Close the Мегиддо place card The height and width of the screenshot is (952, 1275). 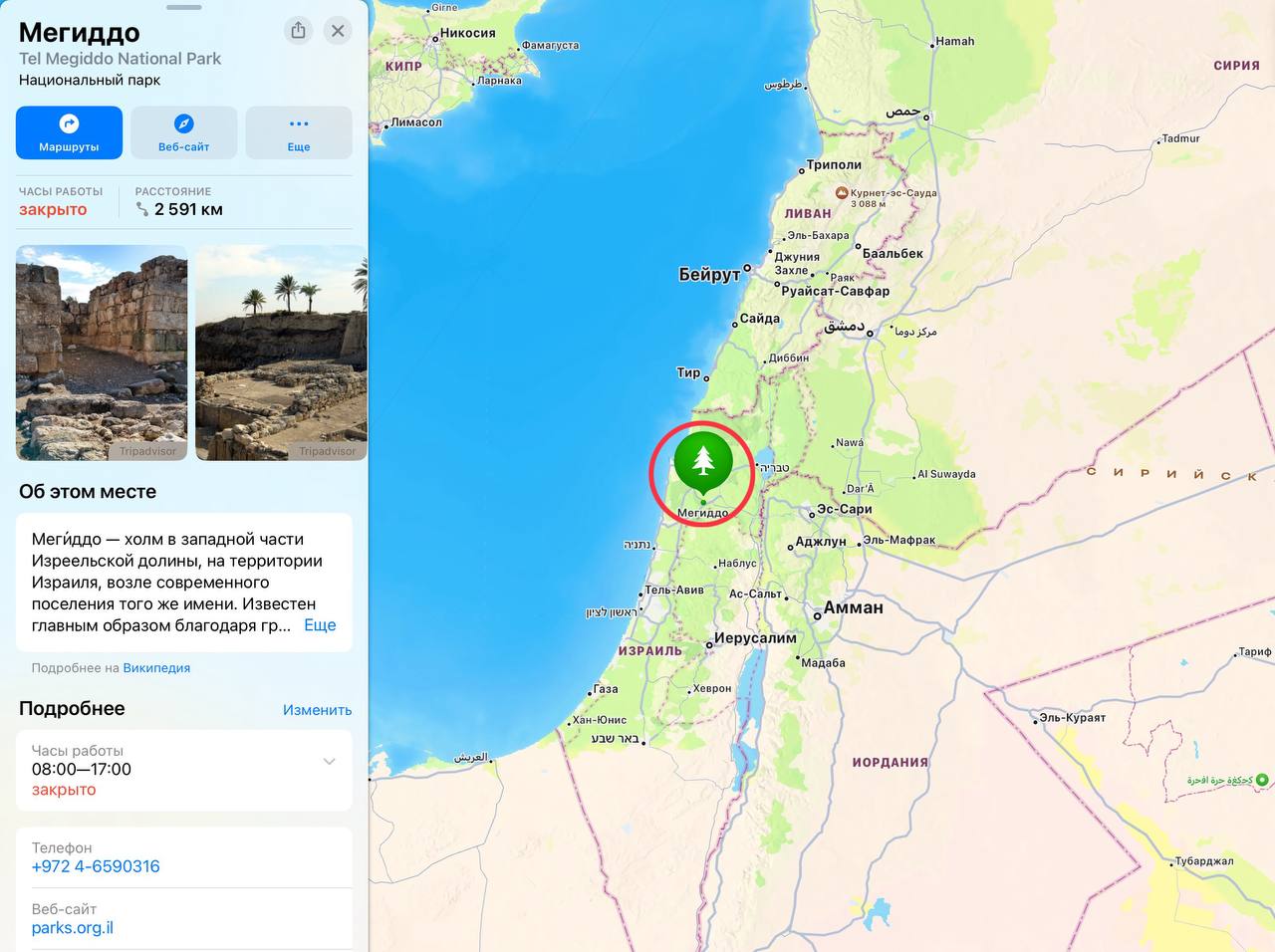coord(338,31)
